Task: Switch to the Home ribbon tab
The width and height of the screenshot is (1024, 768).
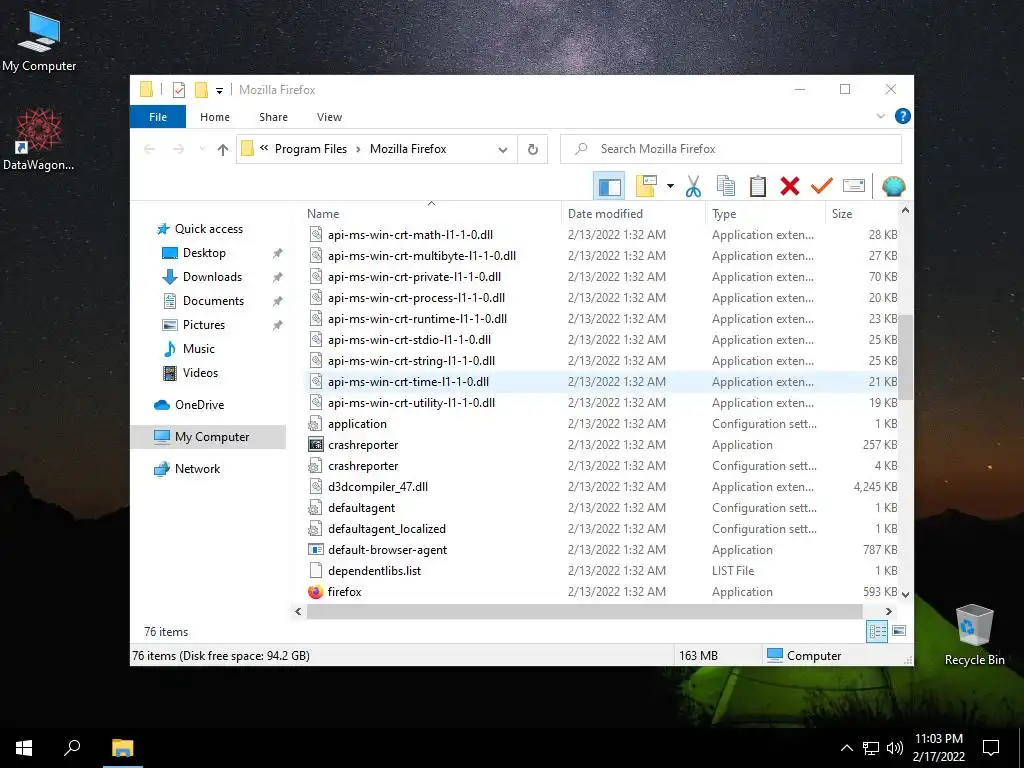Action: 215,117
